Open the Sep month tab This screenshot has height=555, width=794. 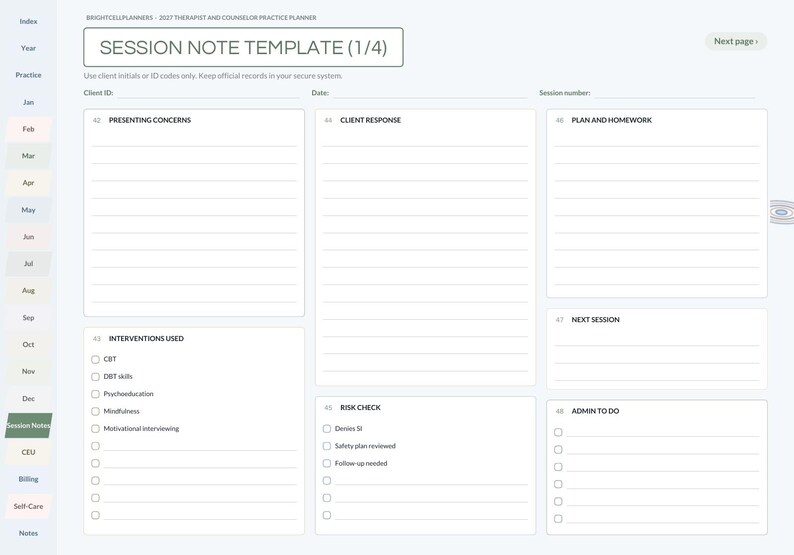point(28,318)
